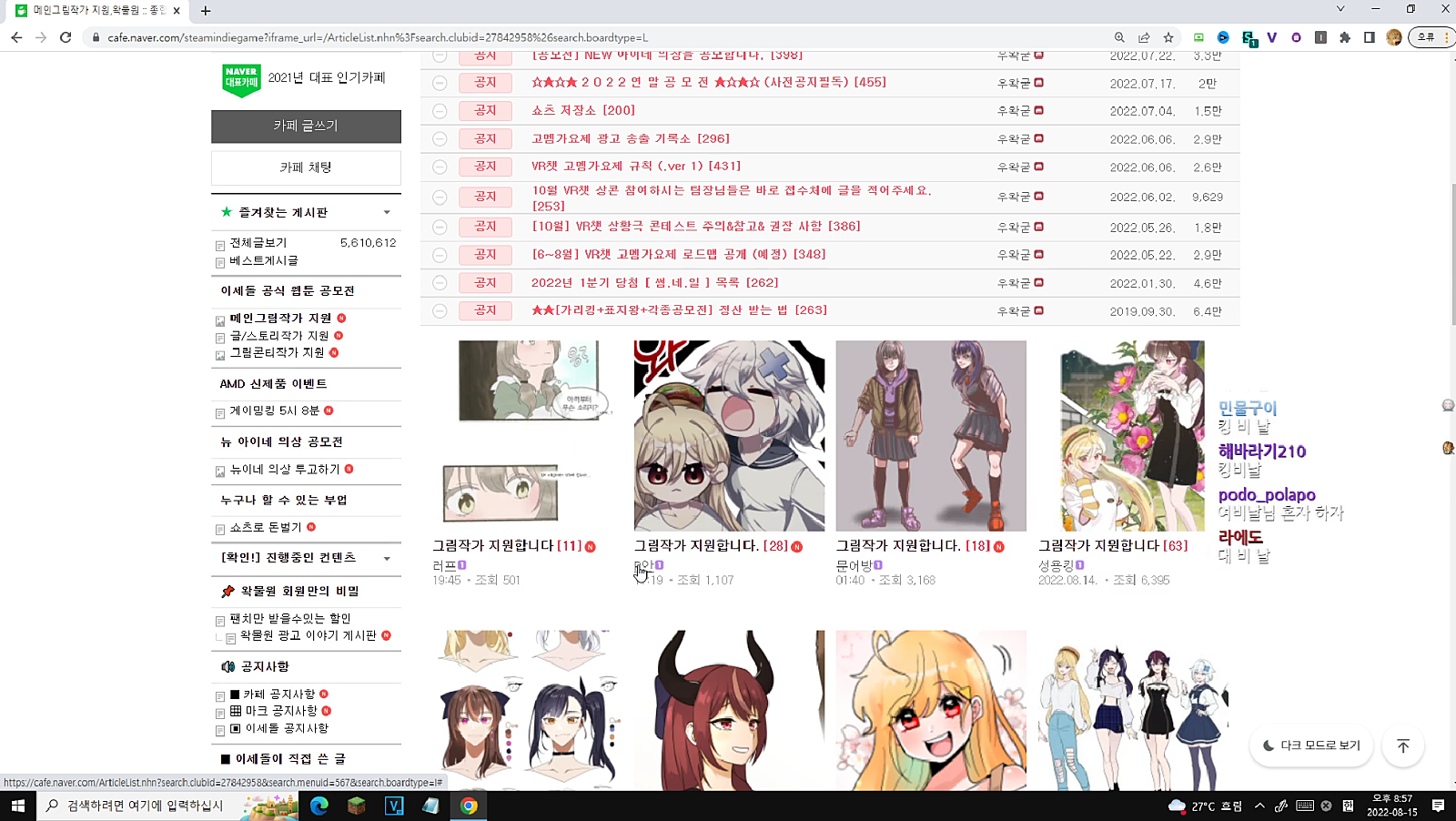Share this page from the address bar
This screenshot has width=1456, height=821.
1144,37
